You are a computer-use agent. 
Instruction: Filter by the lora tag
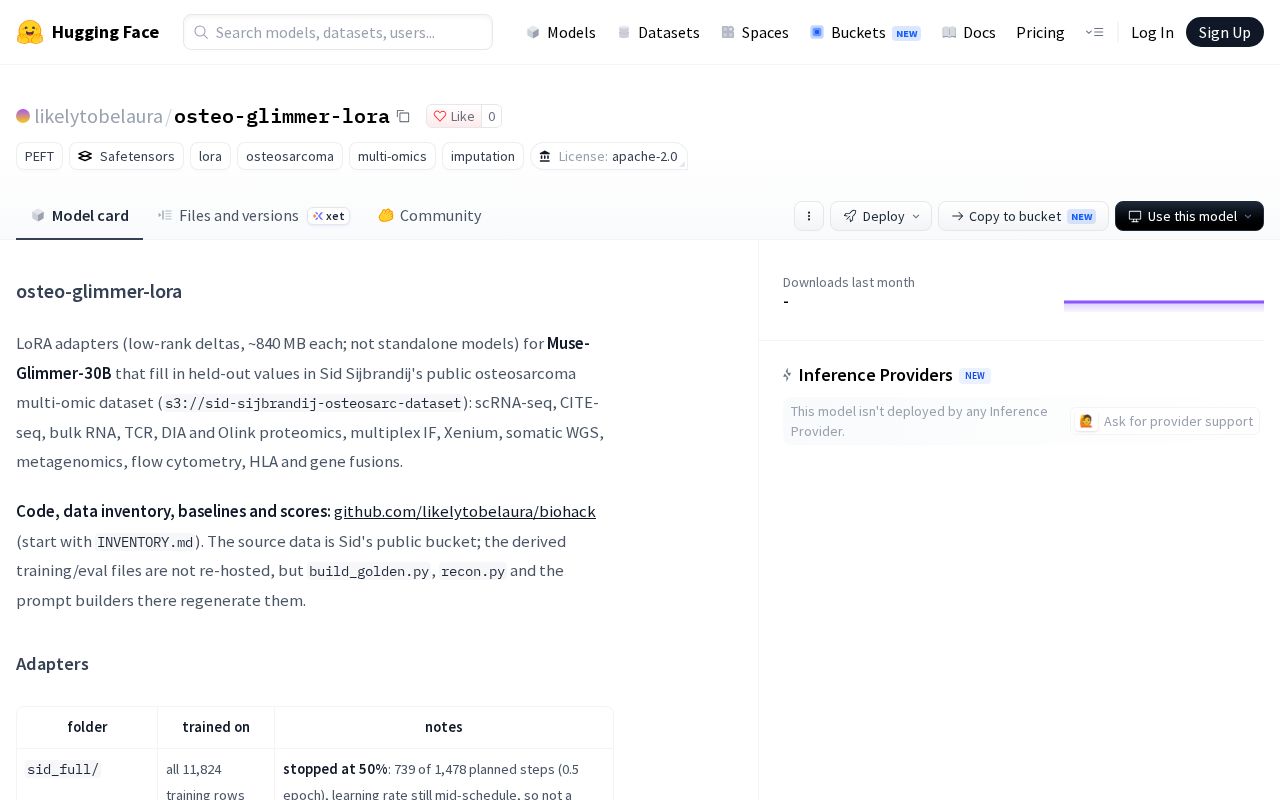[210, 156]
